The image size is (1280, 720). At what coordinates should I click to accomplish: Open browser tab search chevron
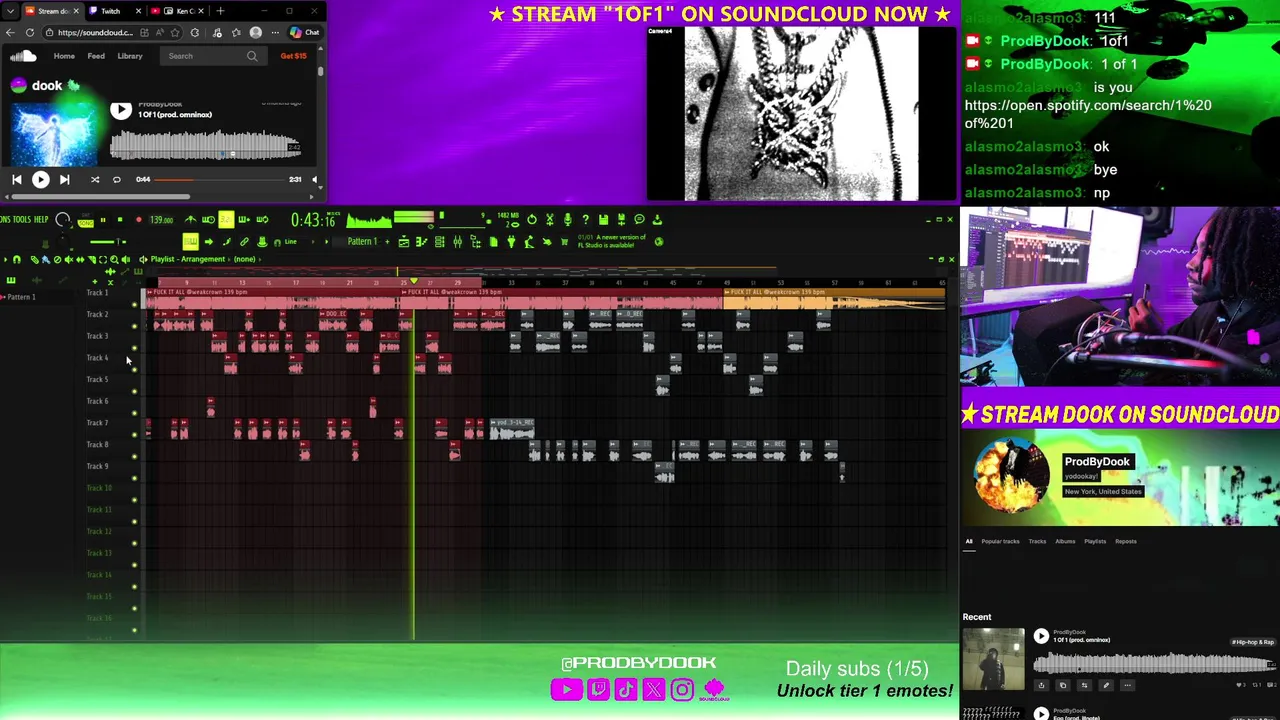[9, 11]
